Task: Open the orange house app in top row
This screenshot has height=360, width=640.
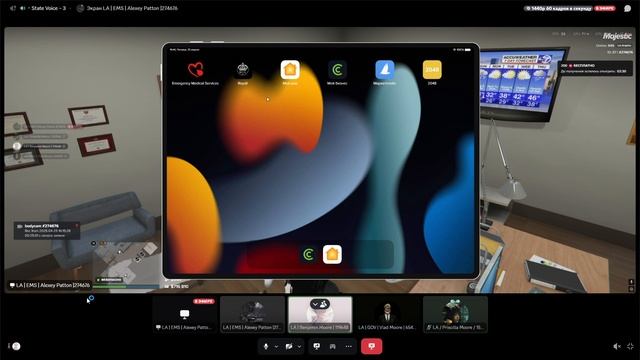Action: click(x=290, y=70)
